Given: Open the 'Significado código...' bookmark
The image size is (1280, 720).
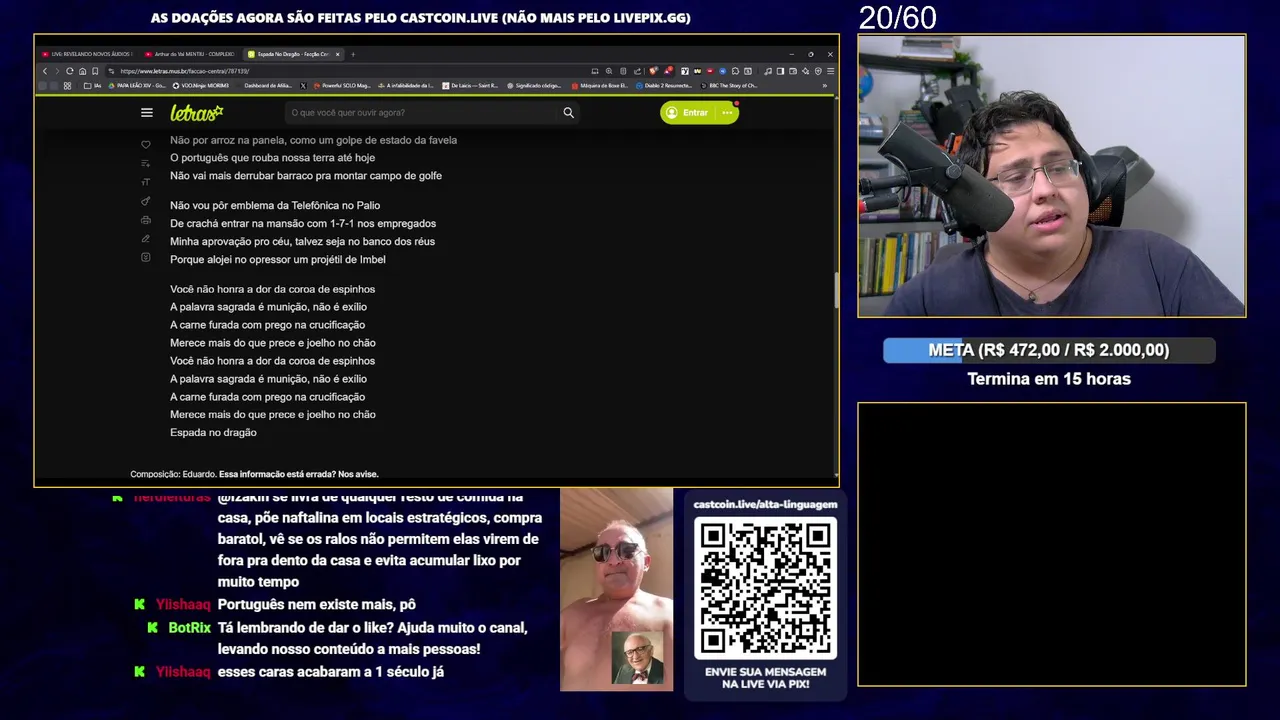Looking at the screenshot, I should click(x=533, y=86).
